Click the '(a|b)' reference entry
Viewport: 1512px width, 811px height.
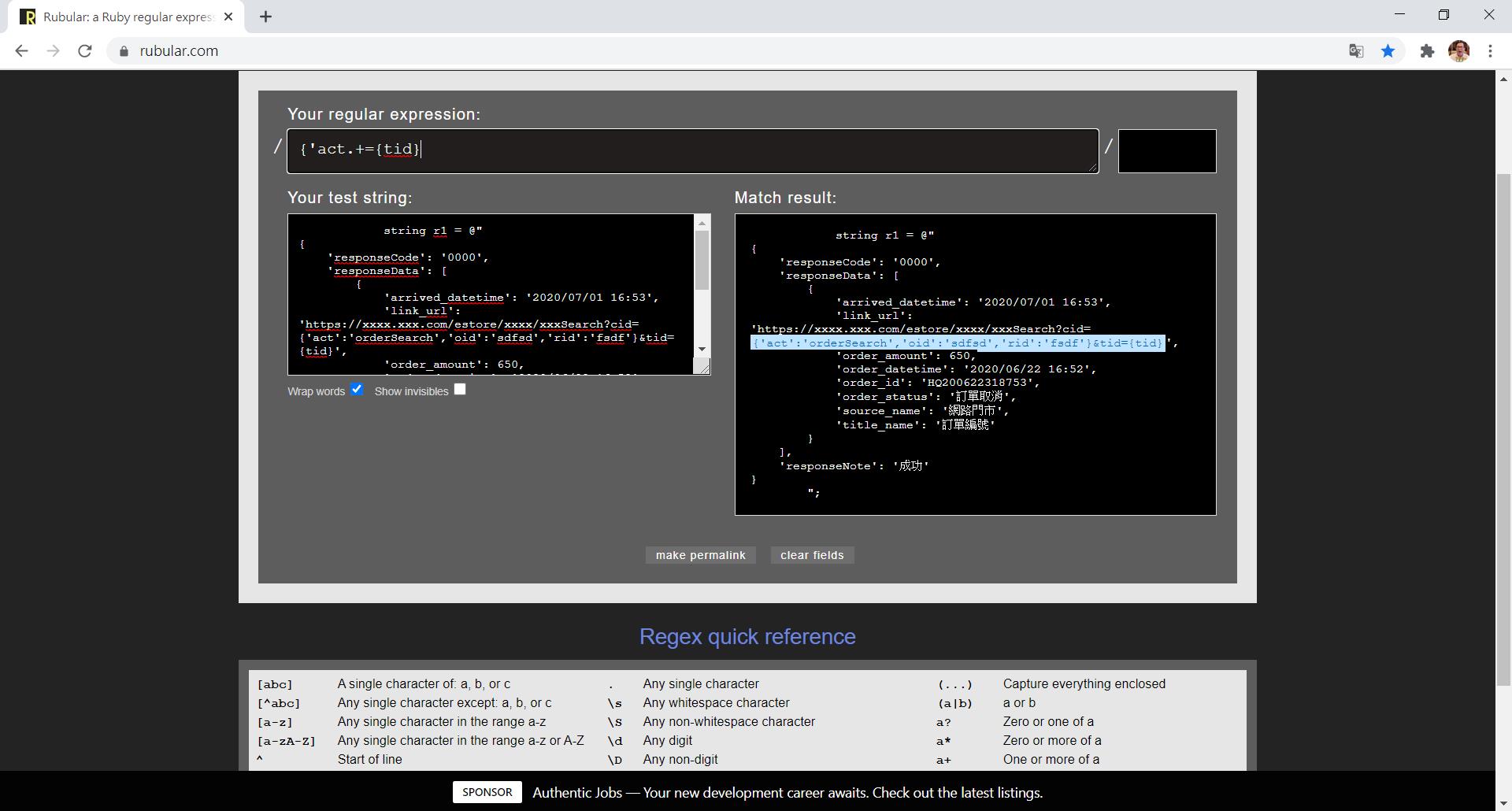click(954, 703)
